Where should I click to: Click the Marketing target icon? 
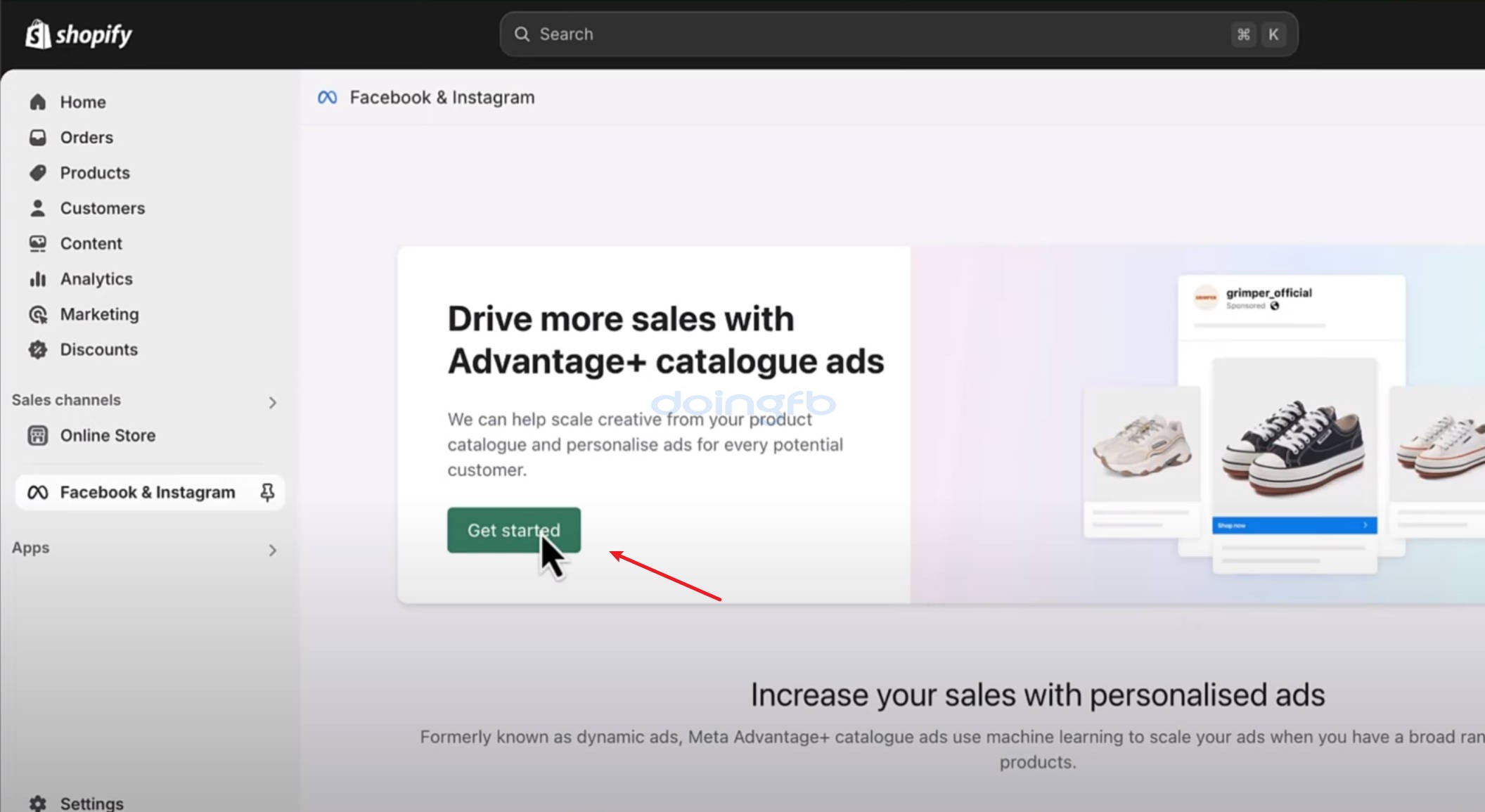38,314
